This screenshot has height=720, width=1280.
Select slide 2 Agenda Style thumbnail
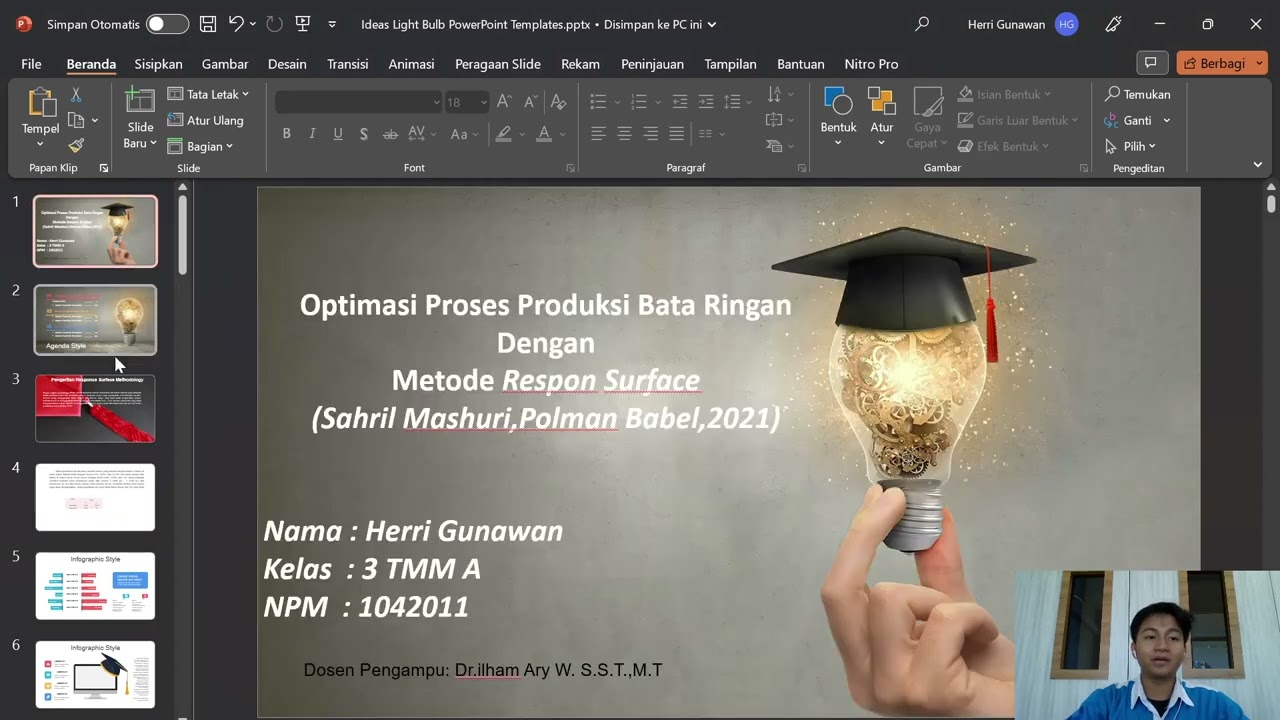95,320
